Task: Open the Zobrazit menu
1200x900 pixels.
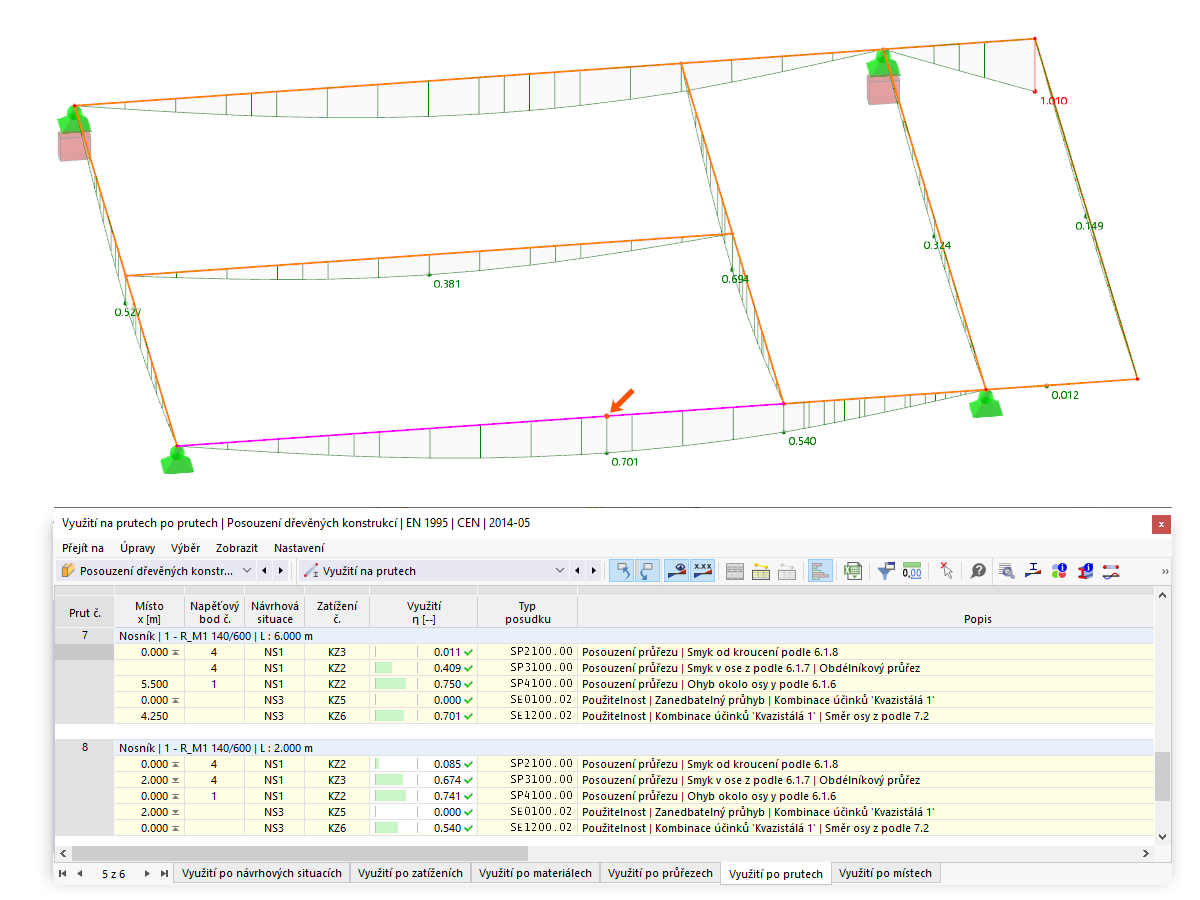Action: [236, 548]
